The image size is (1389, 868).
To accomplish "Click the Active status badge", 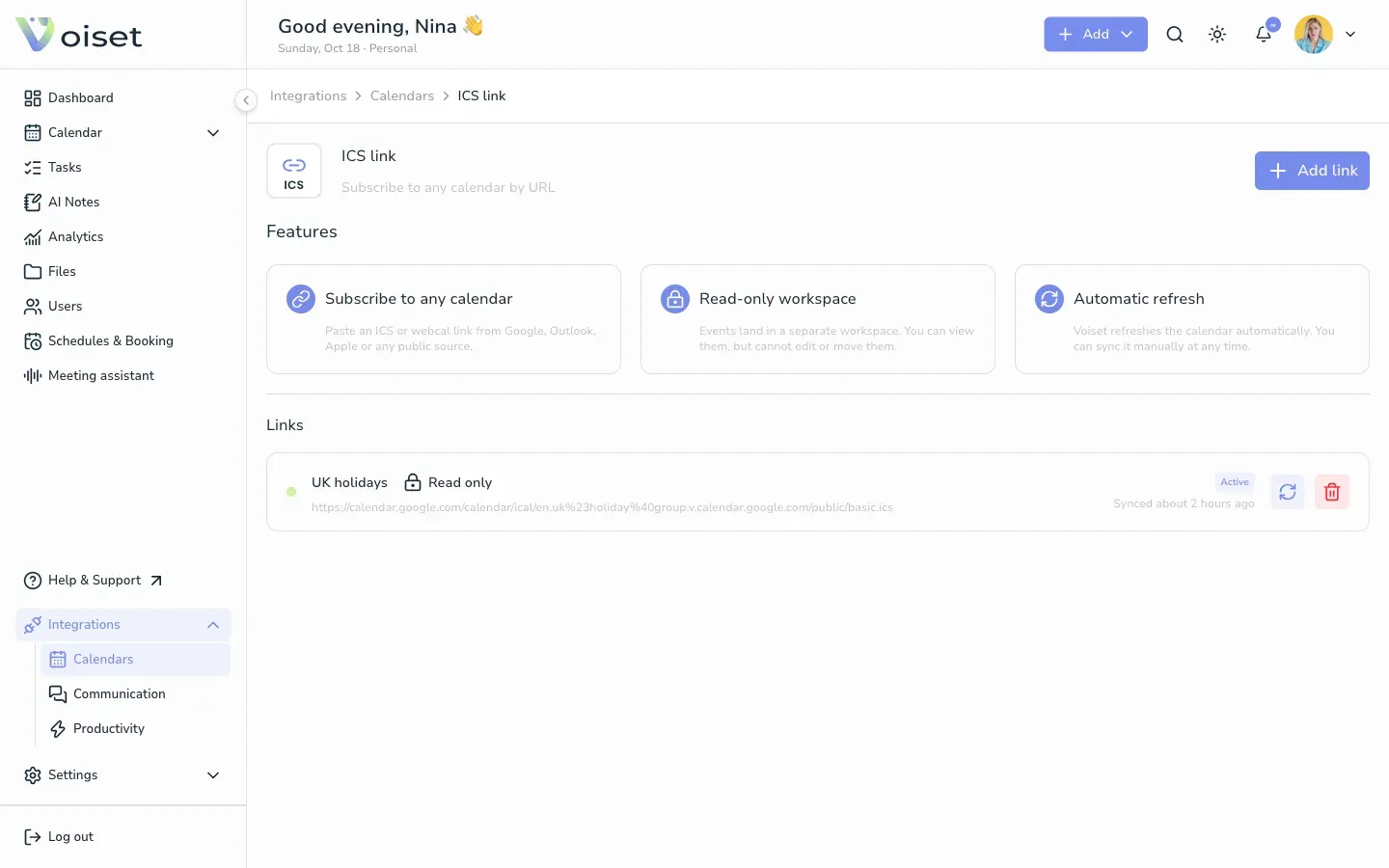I will point(1235,482).
